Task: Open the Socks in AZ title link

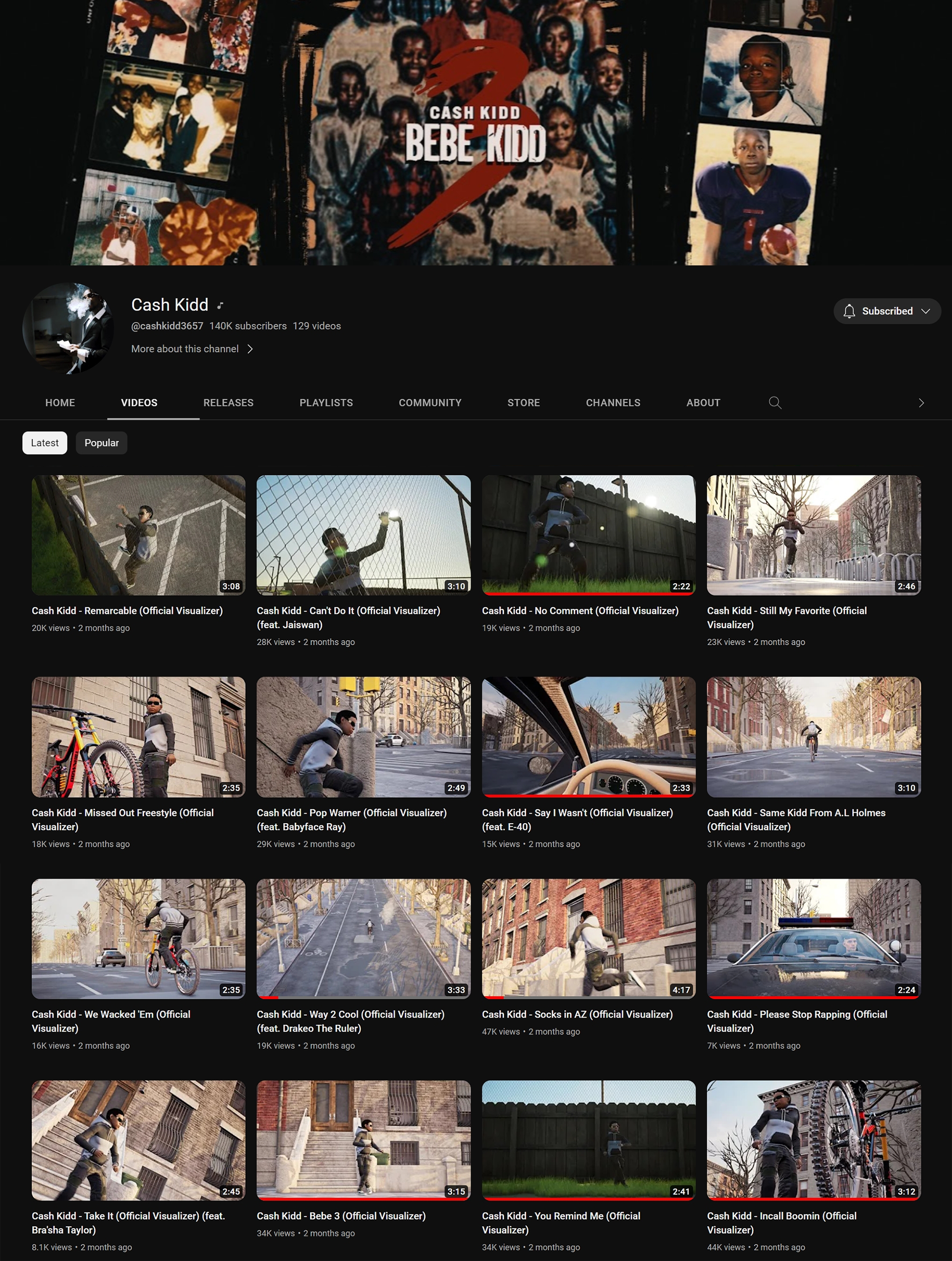Action: click(577, 1014)
